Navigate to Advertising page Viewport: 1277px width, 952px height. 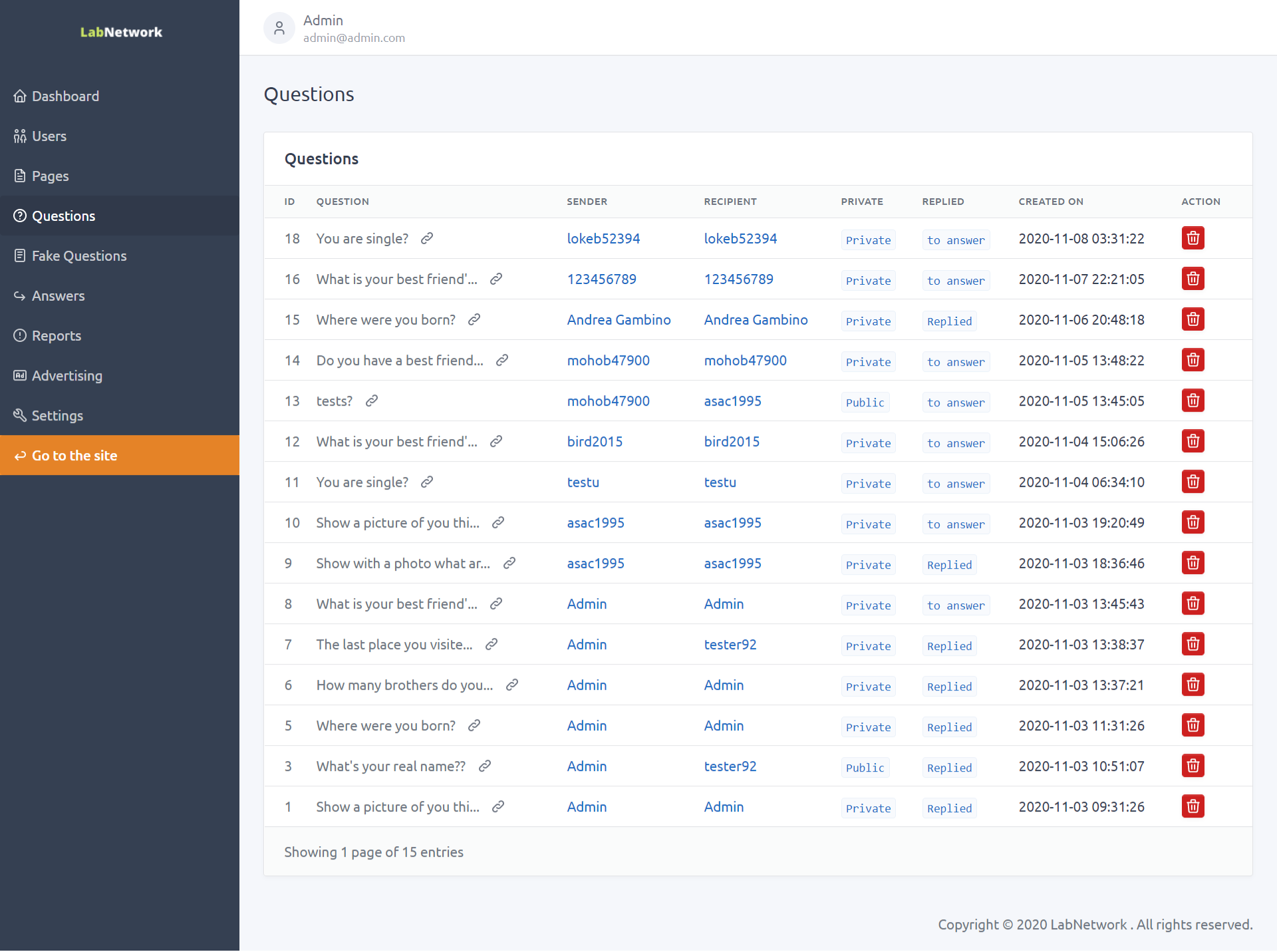click(67, 376)
